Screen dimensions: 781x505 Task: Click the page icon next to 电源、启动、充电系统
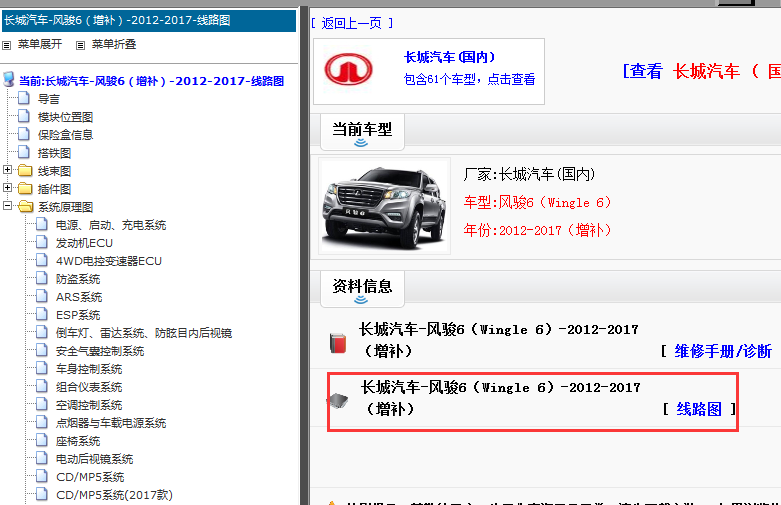[x=42, y=224]
